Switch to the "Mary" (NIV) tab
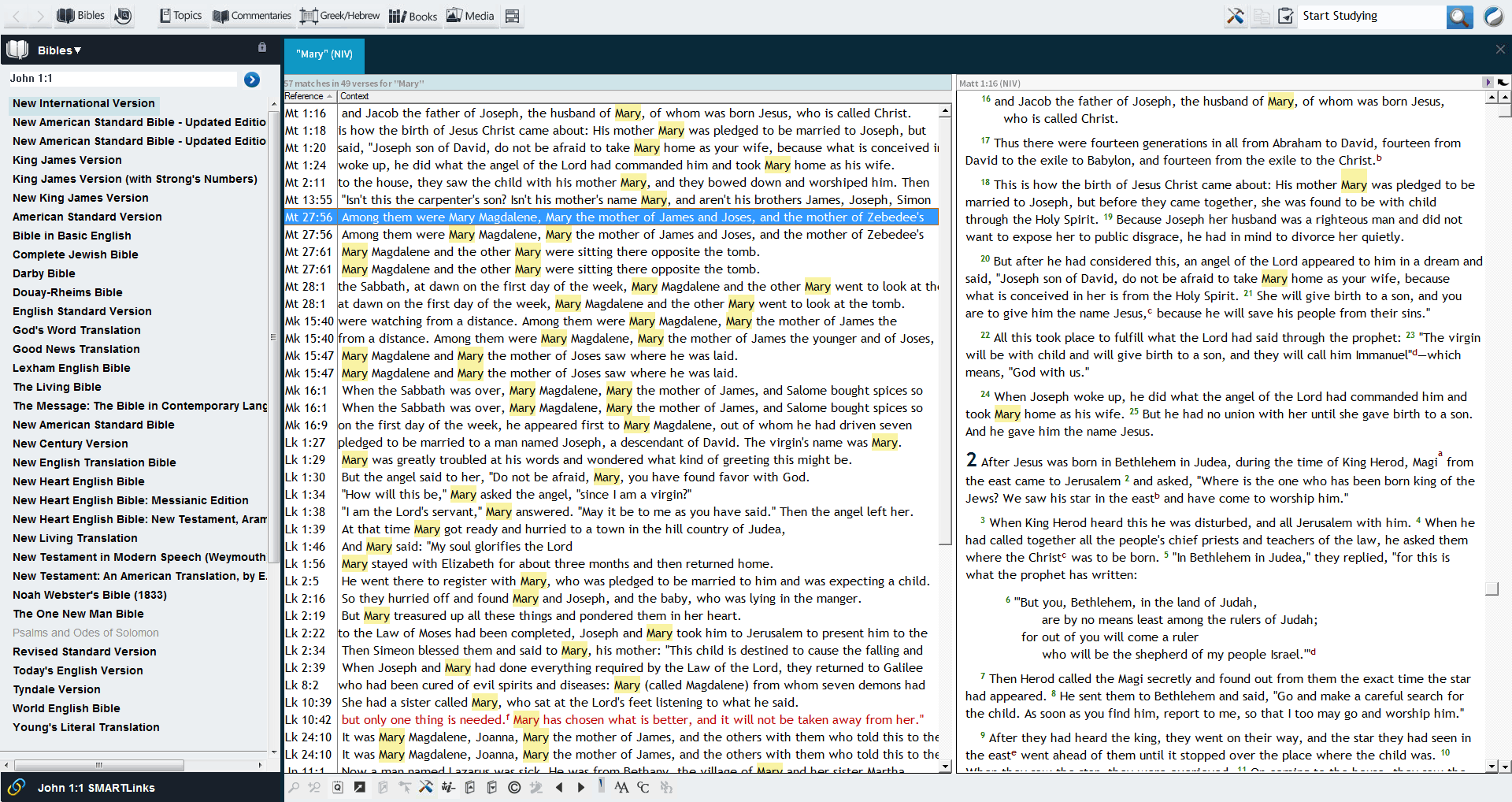 [x=324, y=54]
